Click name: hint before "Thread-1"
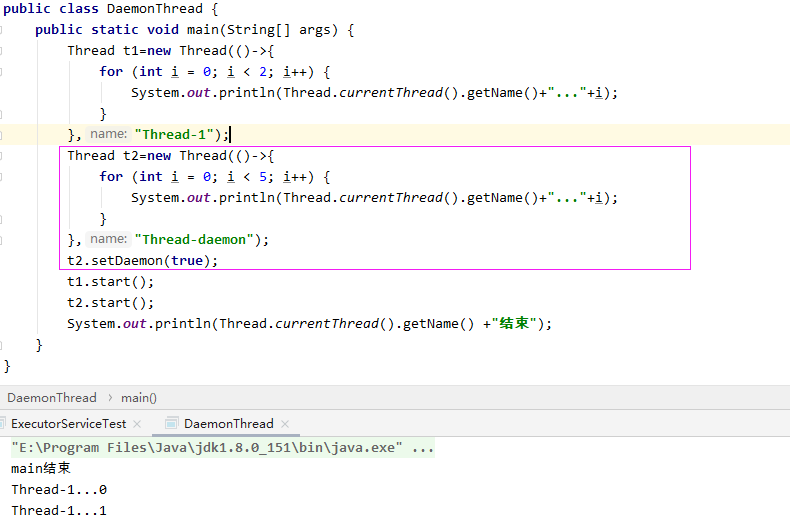Image resolution: width=790 pixels, height=522 pixels. click(108, 134)
